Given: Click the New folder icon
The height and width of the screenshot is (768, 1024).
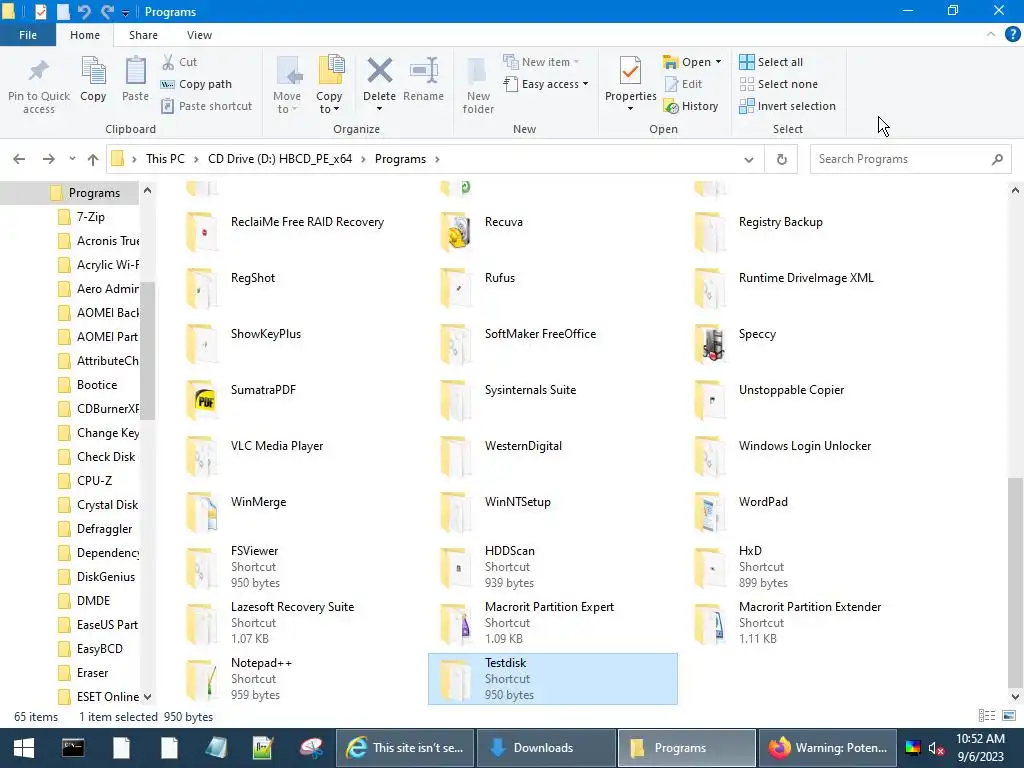Looking at the screenshot, I should coord(476,71).
